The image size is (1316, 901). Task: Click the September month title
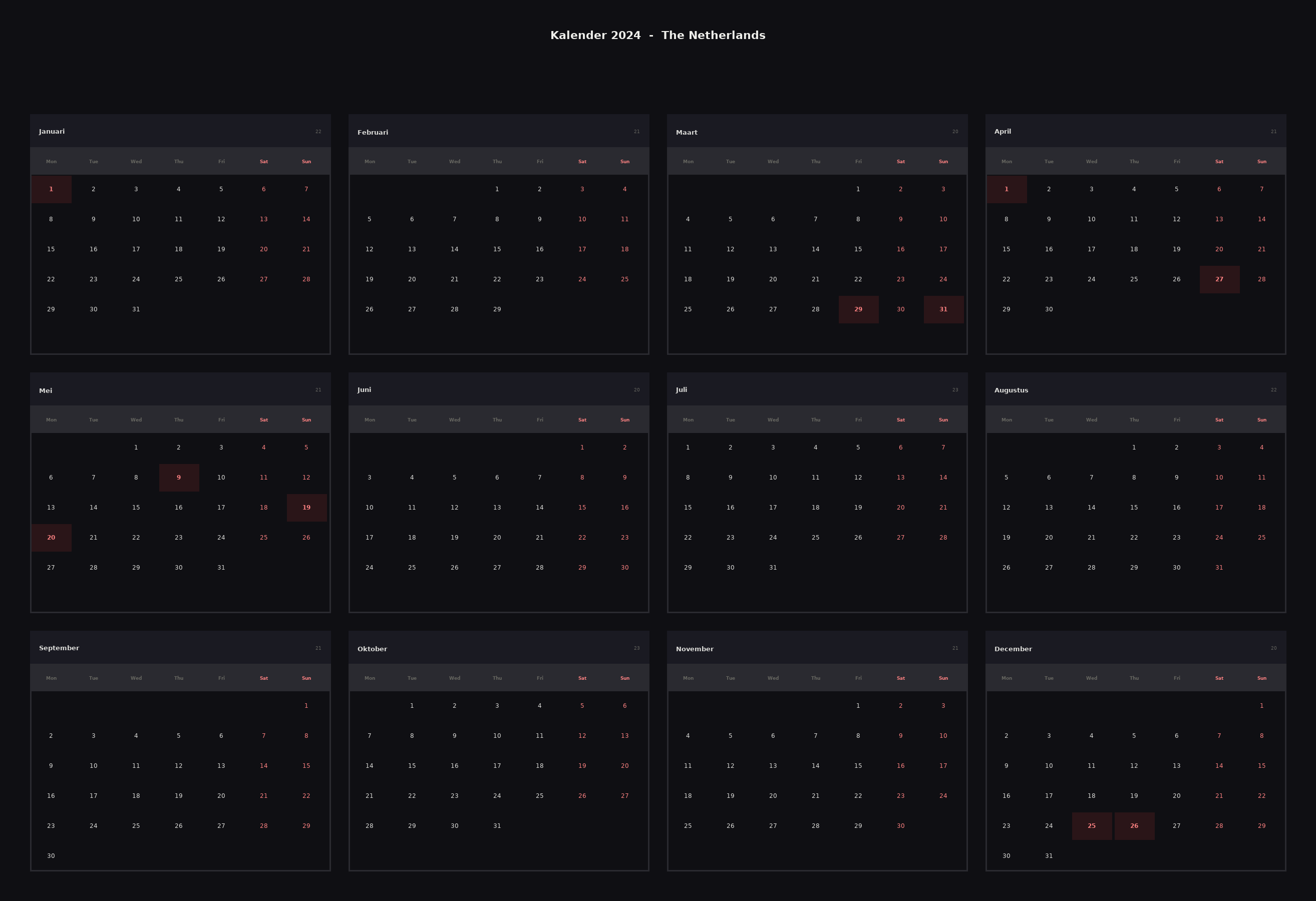(x=59, y=648)
